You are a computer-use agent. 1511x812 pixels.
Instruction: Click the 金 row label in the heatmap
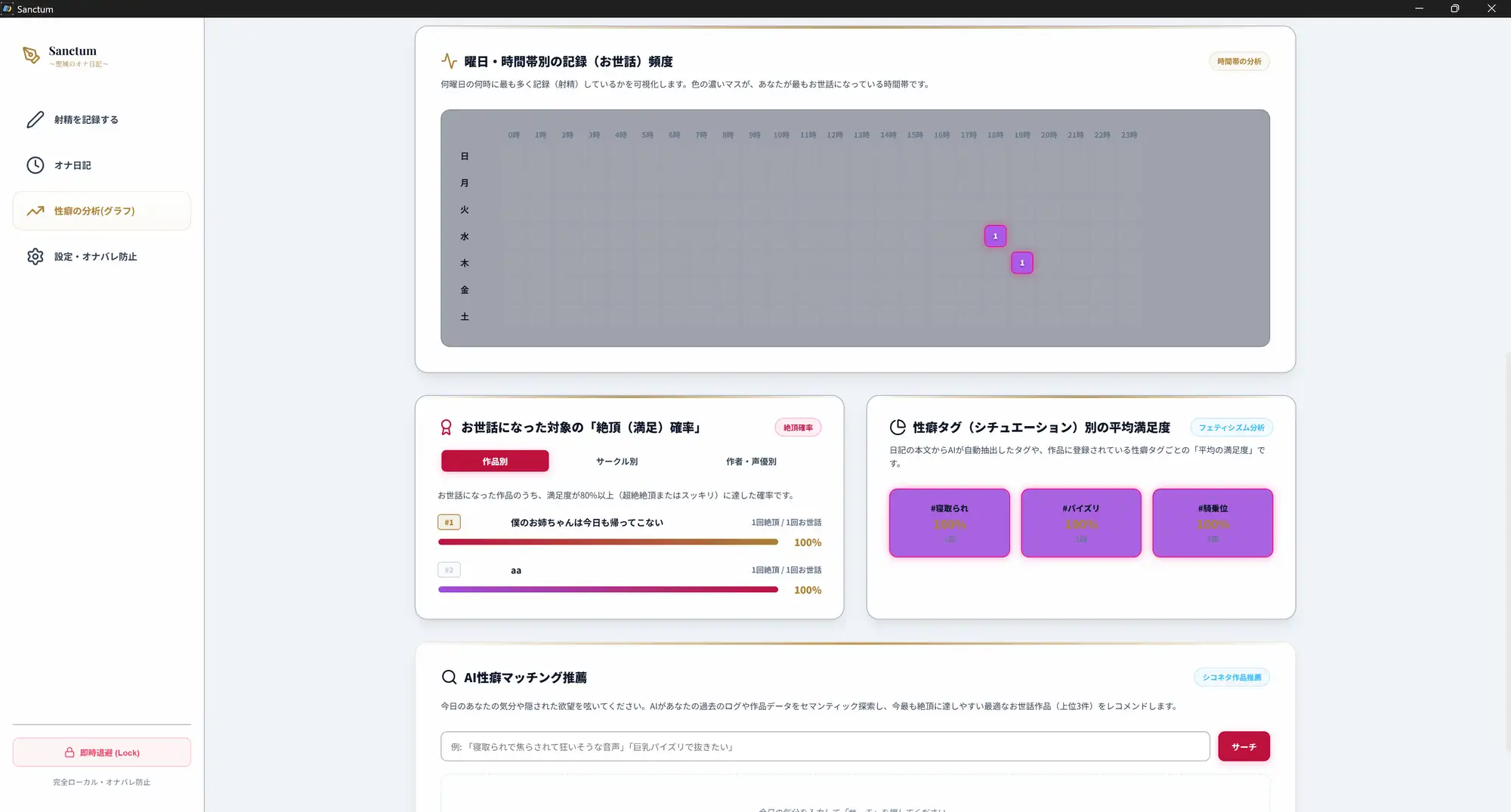tap(465, 290)
